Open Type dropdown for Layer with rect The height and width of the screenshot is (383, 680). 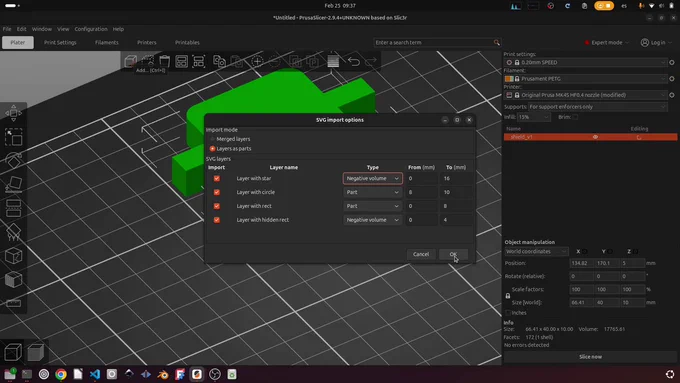pyautogui.click(x=373, y=206)
